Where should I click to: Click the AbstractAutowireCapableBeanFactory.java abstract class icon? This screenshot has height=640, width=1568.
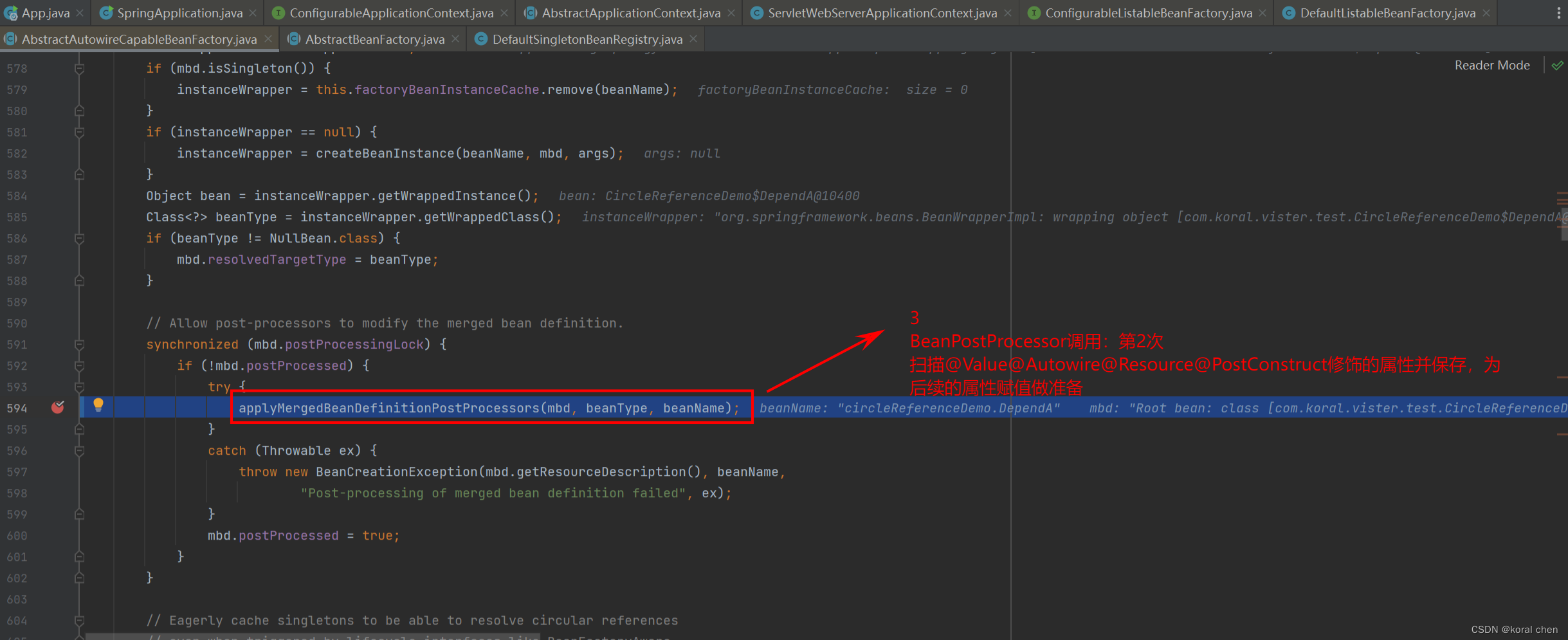pos(10,39)
